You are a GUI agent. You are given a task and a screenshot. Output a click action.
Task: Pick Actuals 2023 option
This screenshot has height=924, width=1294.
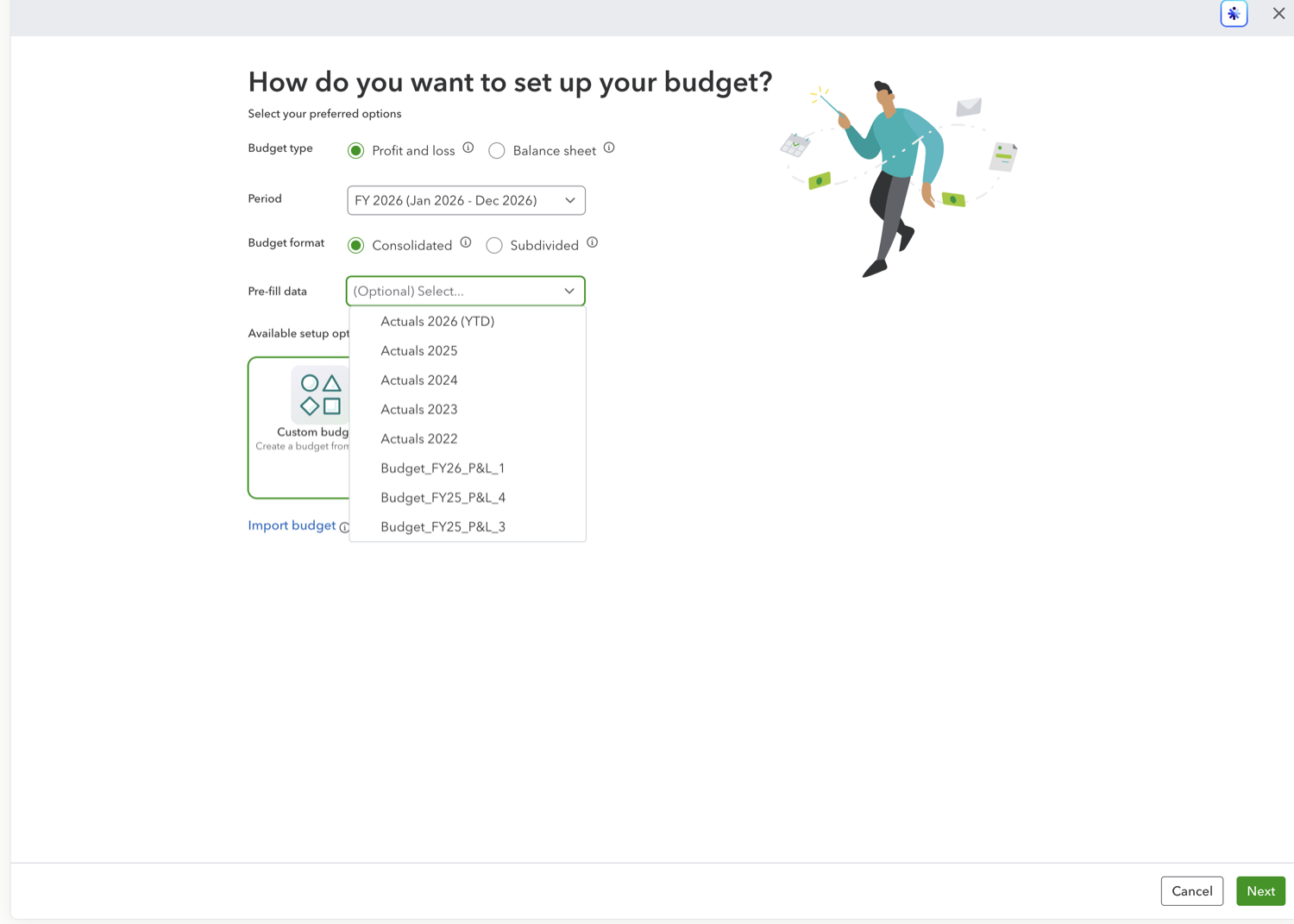point(468,409)
